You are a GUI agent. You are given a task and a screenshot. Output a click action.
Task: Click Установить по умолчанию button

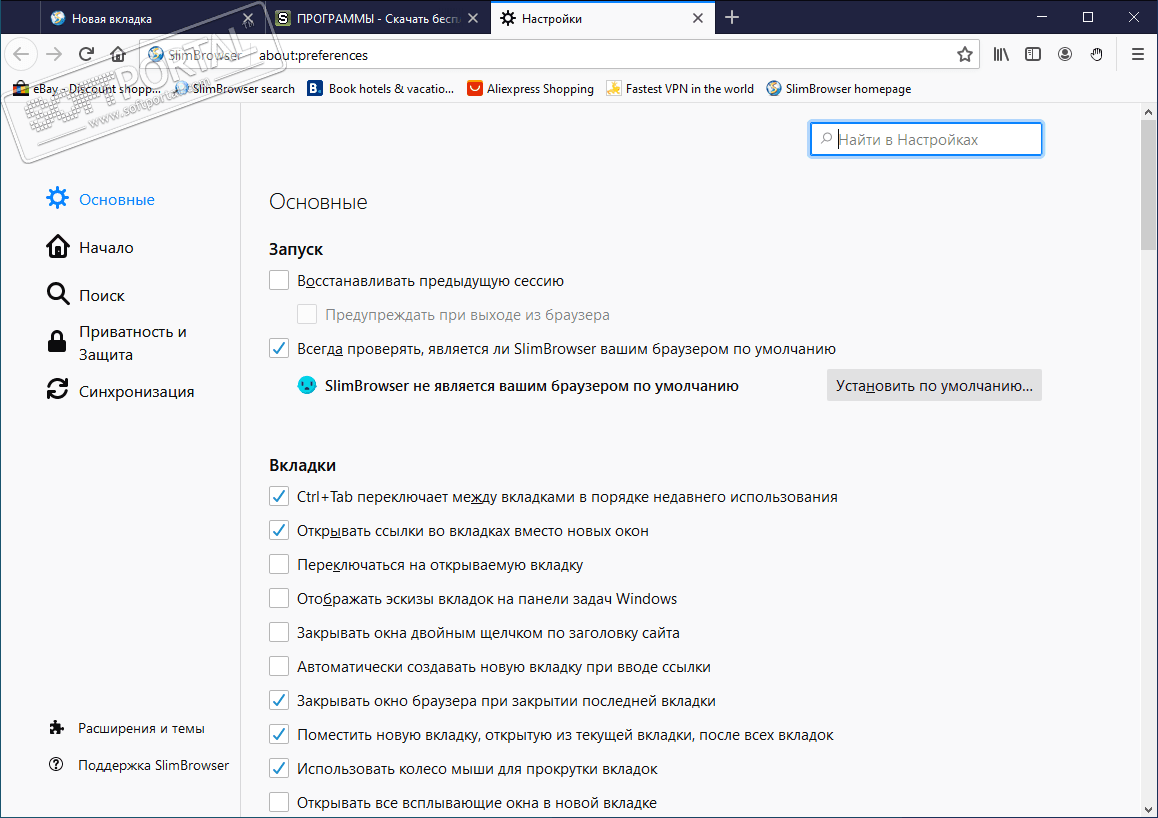[934, 385]
